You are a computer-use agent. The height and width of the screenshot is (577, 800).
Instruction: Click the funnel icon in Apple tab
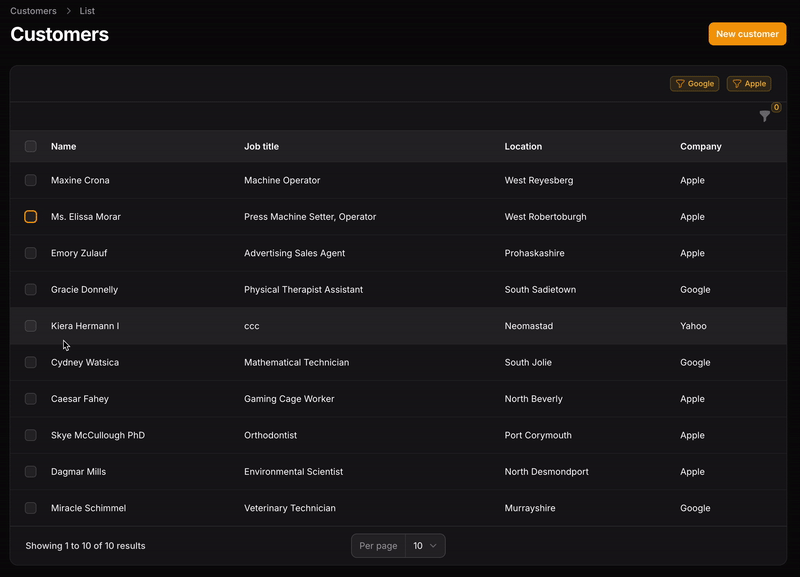[736, 84]
